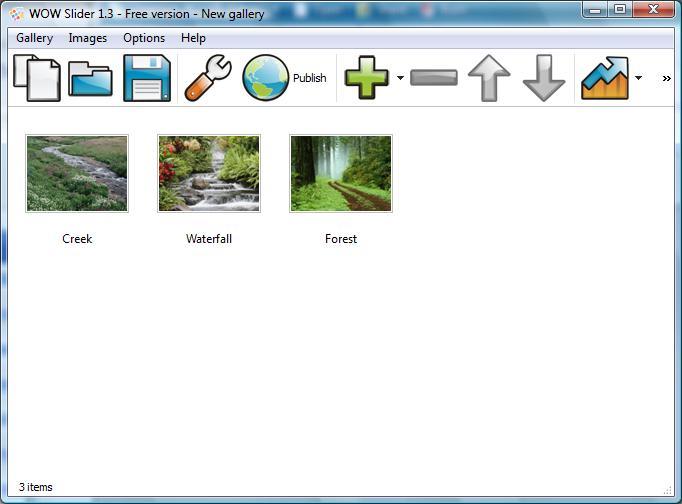Open the Help menu
This screenshot has height=504, width=682.
pyautogui.click(x=193, y=38)
